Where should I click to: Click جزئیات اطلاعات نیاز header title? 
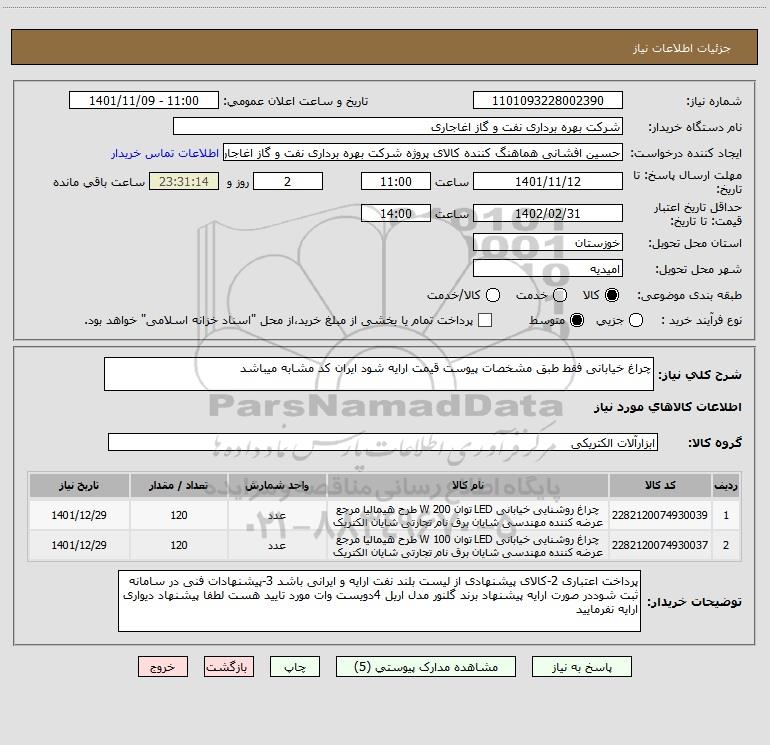(x=681, y=48)
